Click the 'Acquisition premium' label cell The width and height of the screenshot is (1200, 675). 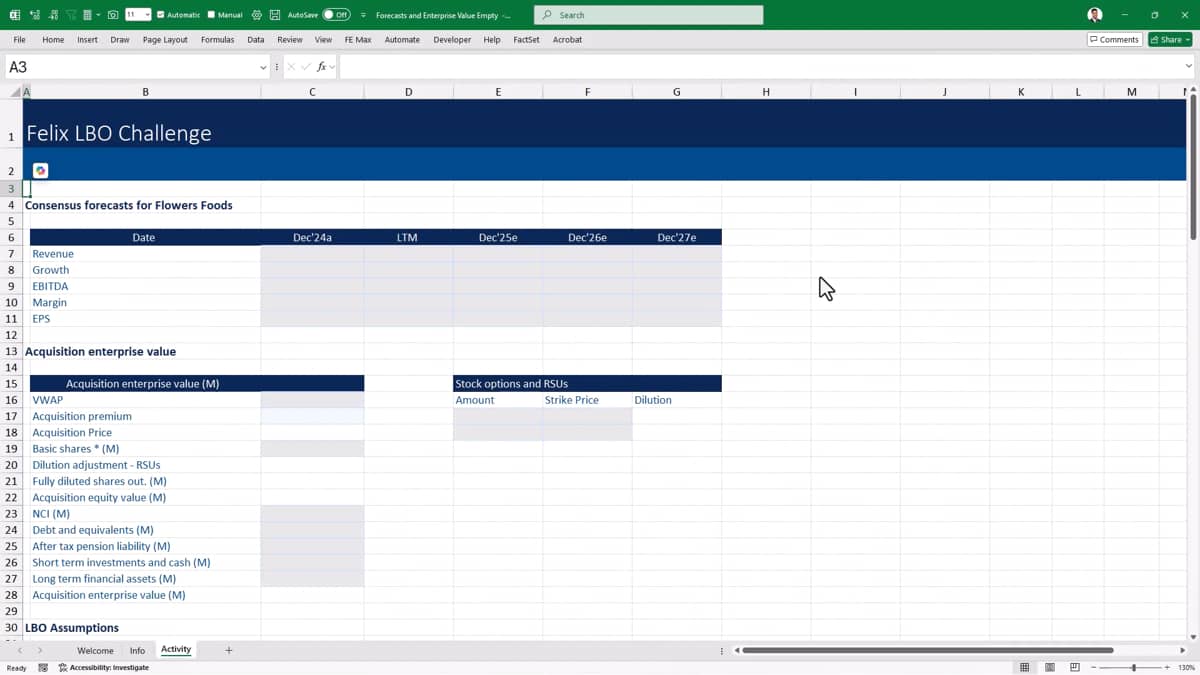pyautogui.click(x=145, y=416)
